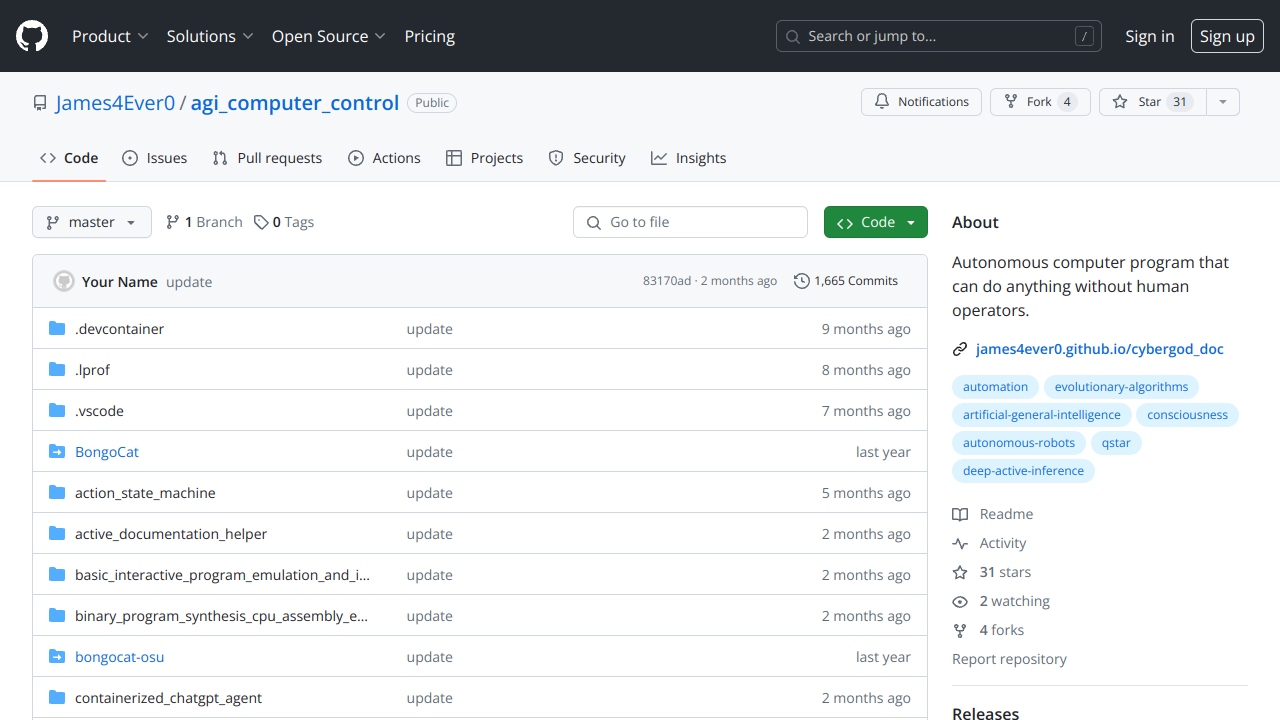Open the Security tab
Viewport: 1280px width, 720px height.
[x=587, y=158]
